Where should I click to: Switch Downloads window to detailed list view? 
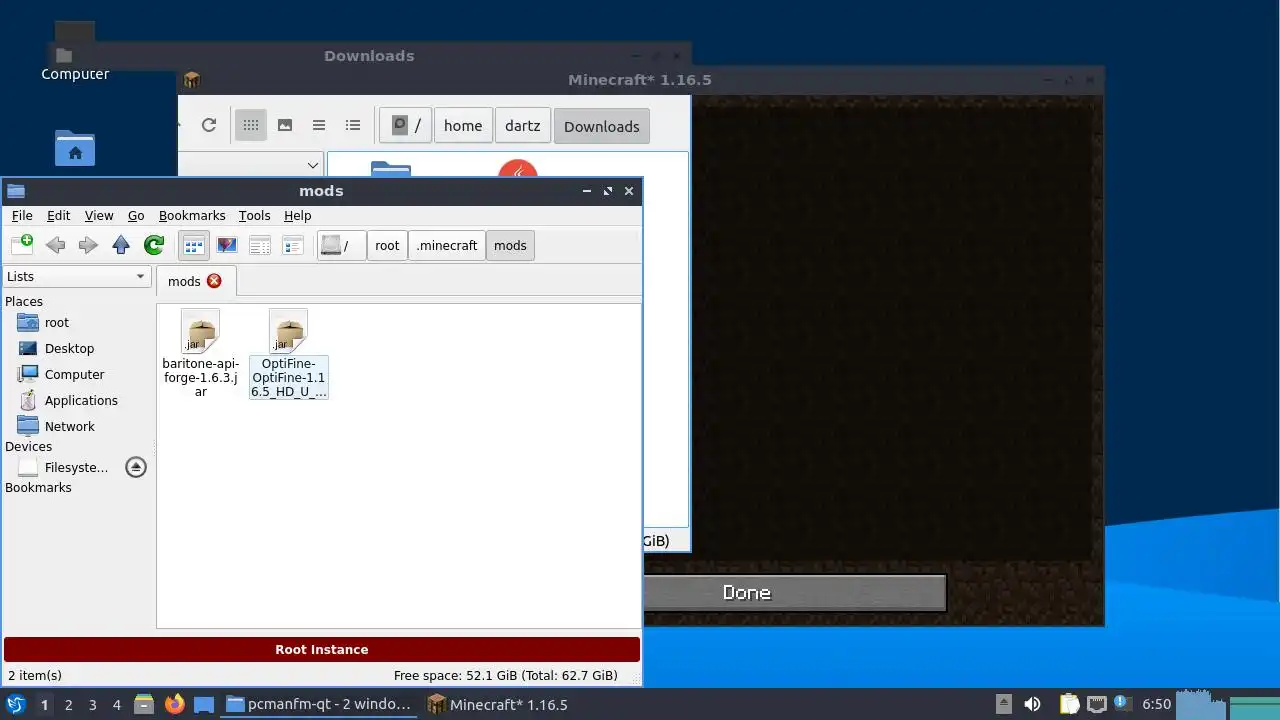pyautogui.click(x=353, y=125)
